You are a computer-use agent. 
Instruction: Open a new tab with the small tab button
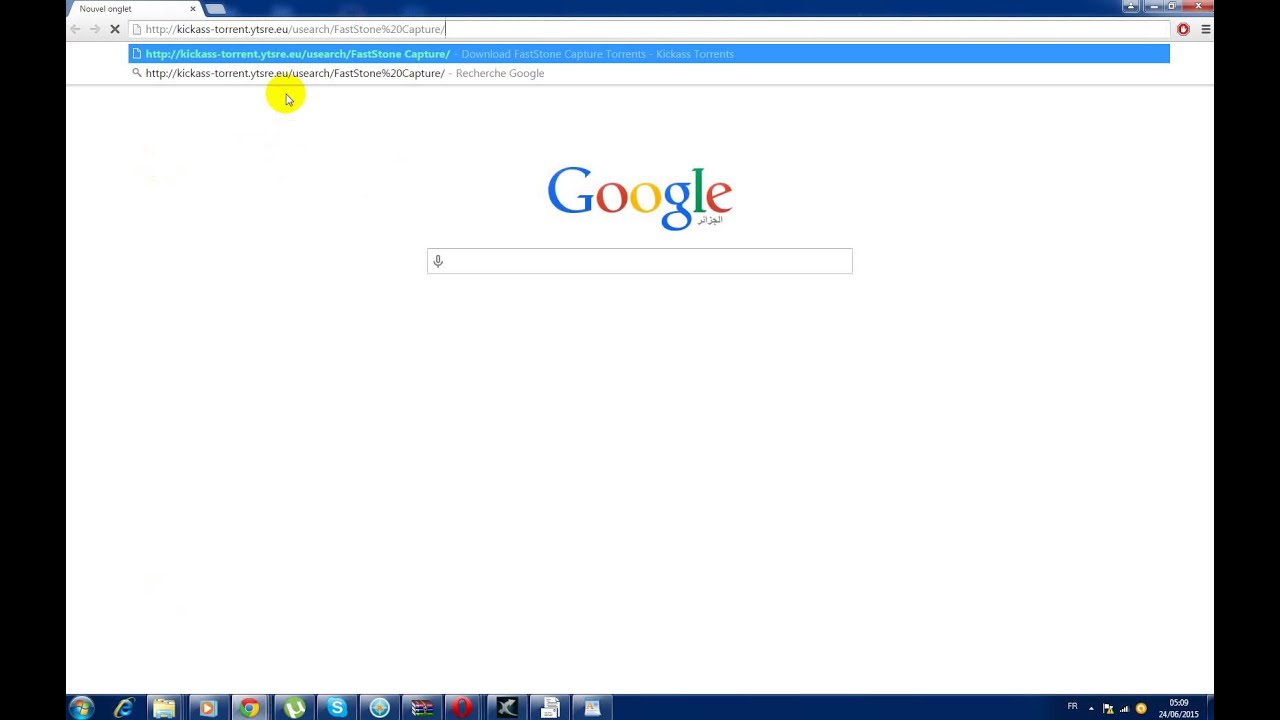coord(215,9)
